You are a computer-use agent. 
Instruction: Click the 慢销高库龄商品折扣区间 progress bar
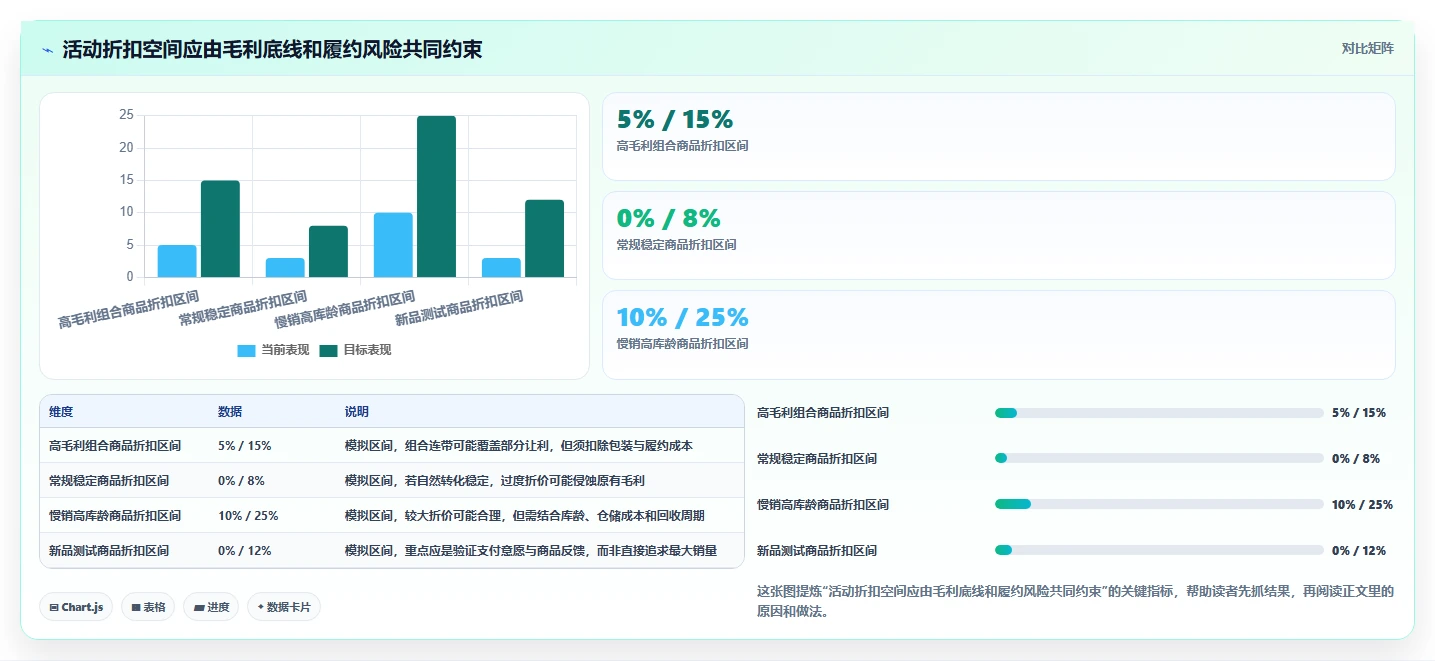(1159, 504)
